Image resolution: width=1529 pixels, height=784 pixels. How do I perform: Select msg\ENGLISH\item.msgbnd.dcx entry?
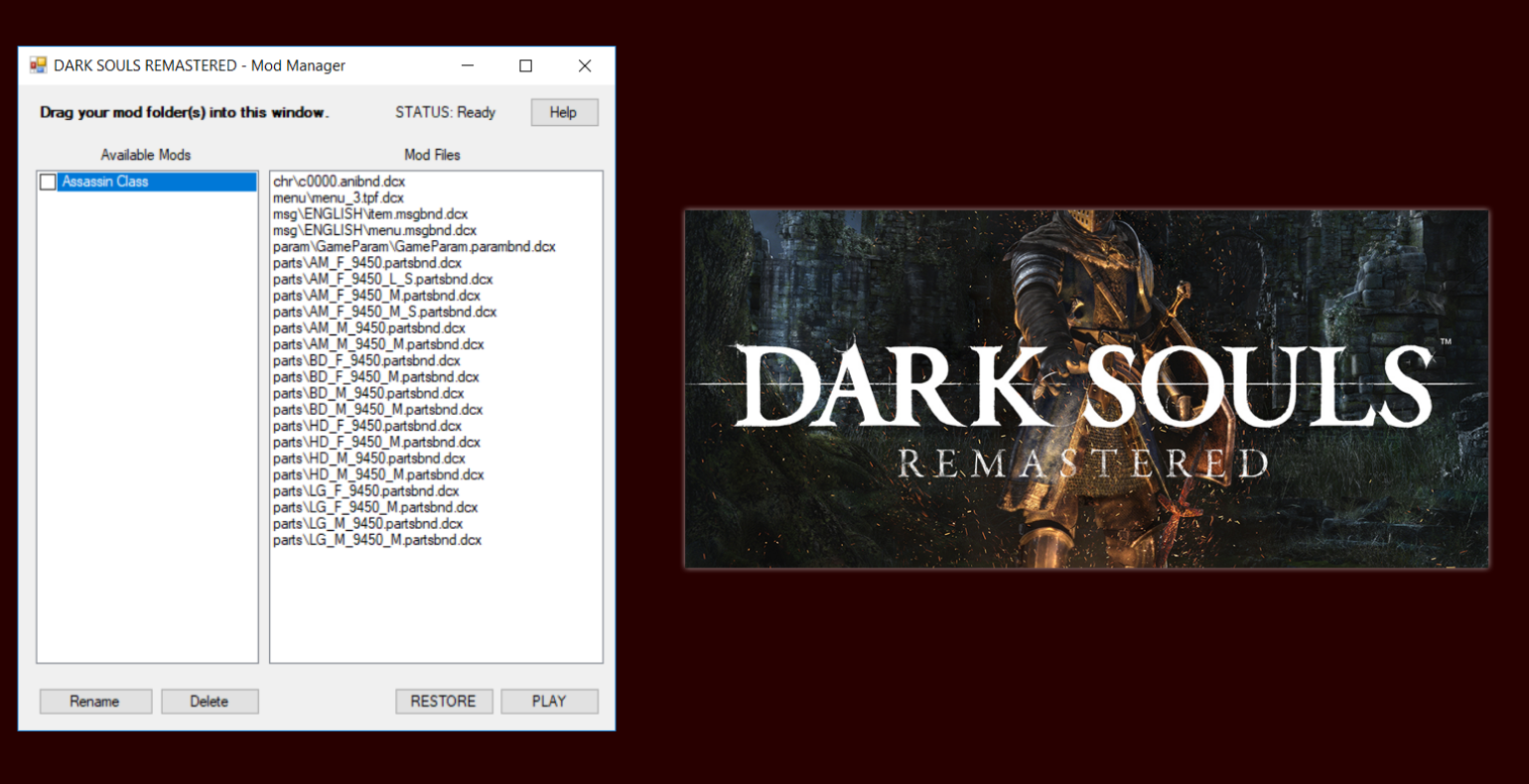(x=370, y=214)
